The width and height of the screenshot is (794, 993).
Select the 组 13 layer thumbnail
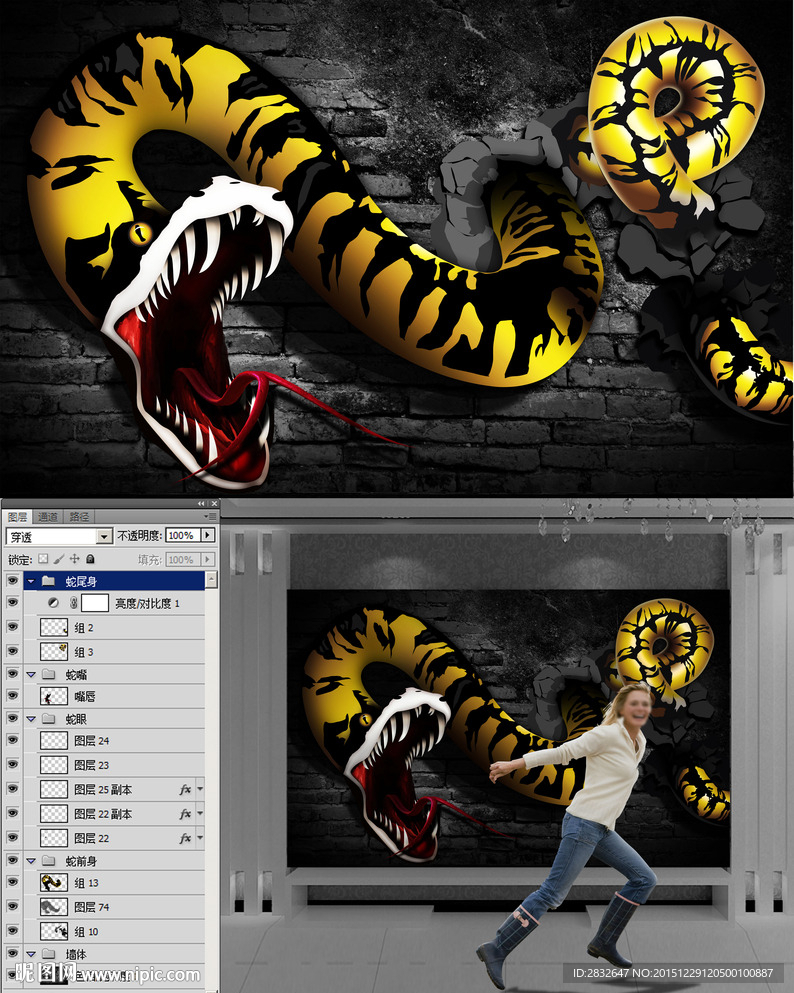click(54, 882)
